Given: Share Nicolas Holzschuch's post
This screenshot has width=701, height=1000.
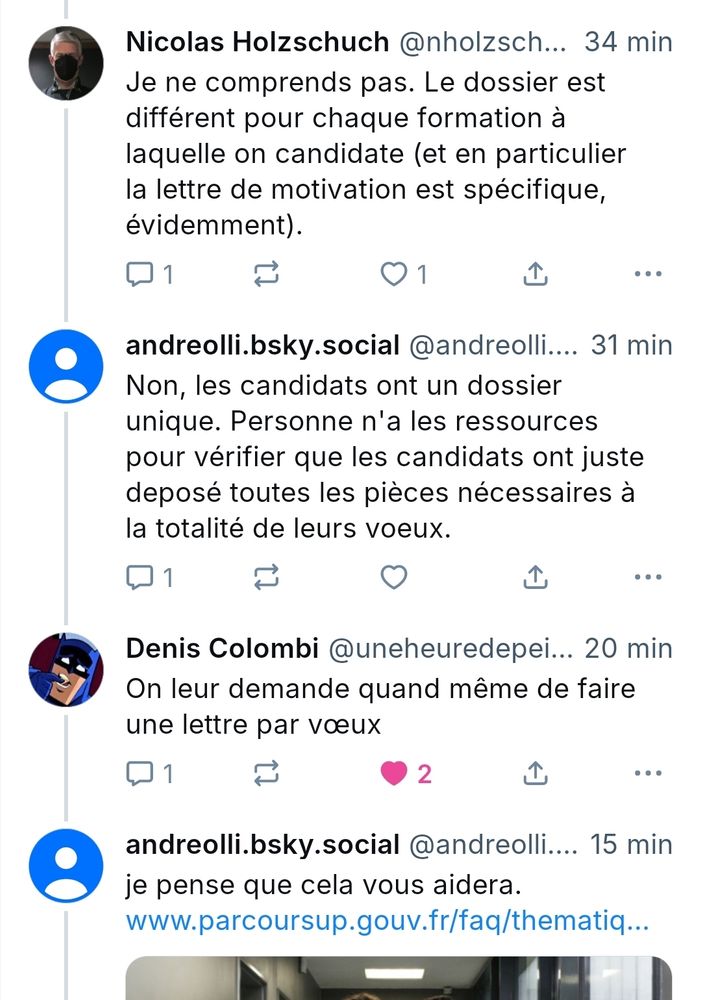Looking at the screenshot, I should [535, 272].
